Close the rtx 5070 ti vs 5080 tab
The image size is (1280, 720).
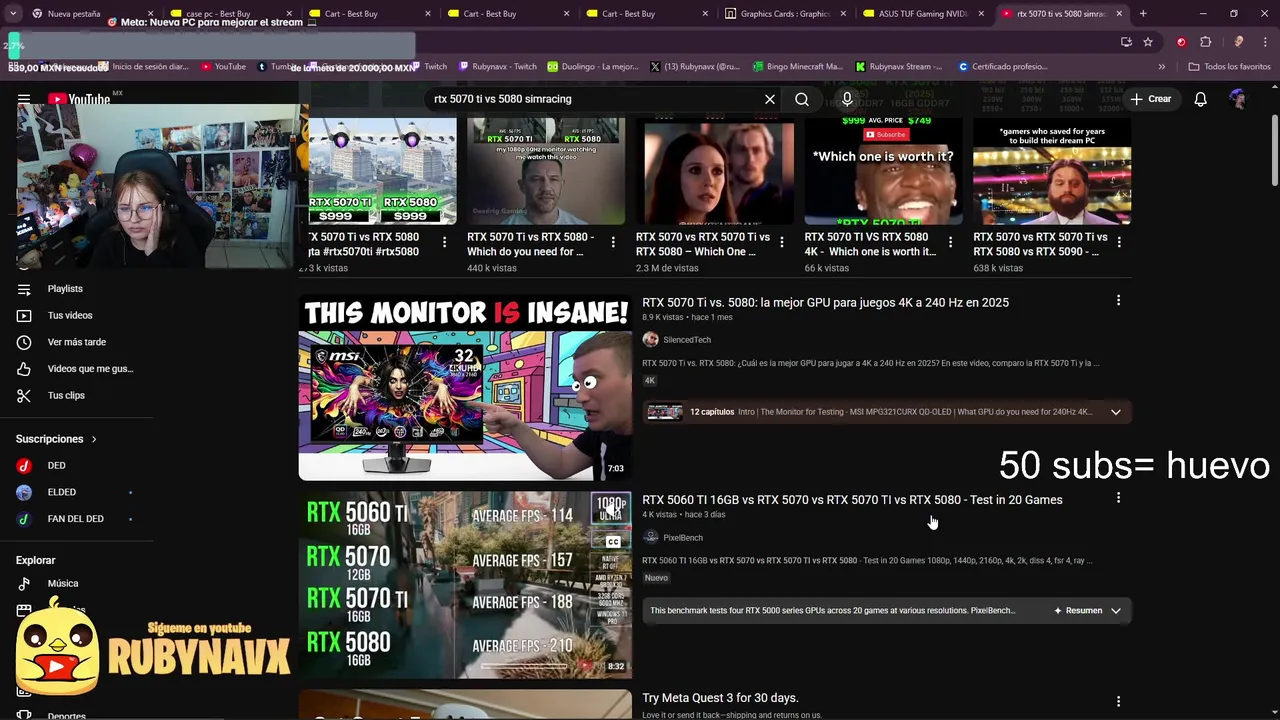tap(1119, 14)
